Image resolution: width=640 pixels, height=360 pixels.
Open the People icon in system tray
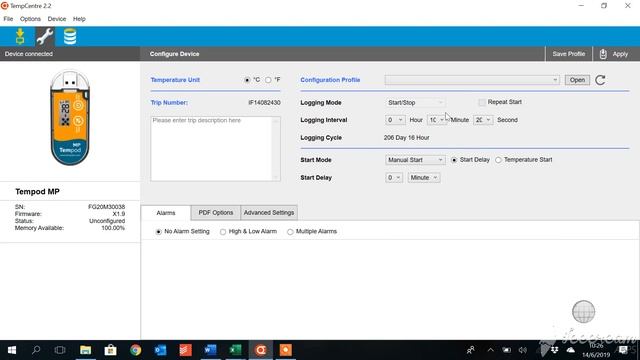471,350
